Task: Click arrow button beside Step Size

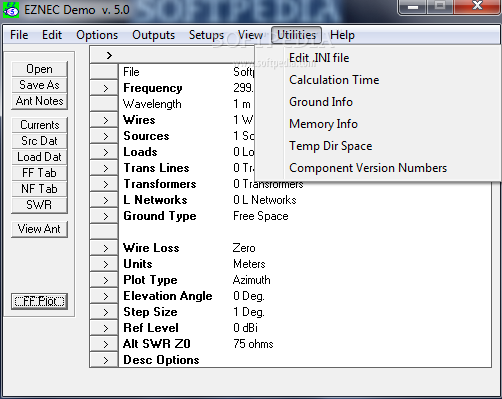Action: click(104, 312)
